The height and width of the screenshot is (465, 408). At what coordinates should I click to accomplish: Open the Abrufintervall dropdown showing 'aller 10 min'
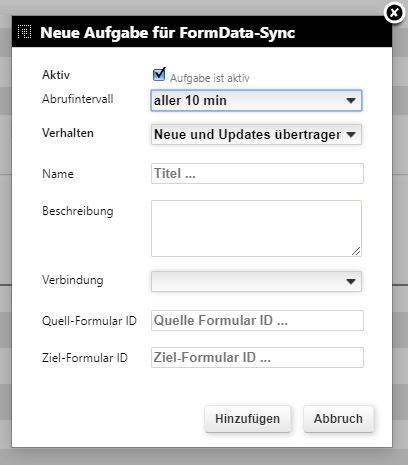256,100
